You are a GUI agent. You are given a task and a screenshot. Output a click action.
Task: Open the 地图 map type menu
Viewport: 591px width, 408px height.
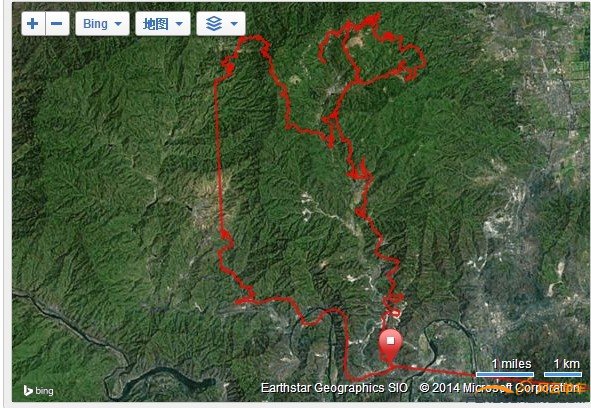163,24
